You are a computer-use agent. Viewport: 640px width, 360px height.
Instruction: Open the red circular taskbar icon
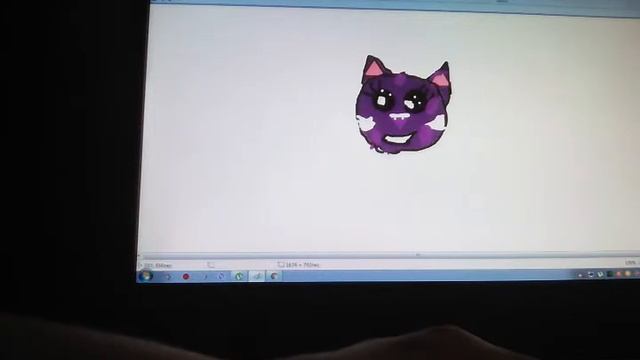(186, 277)
